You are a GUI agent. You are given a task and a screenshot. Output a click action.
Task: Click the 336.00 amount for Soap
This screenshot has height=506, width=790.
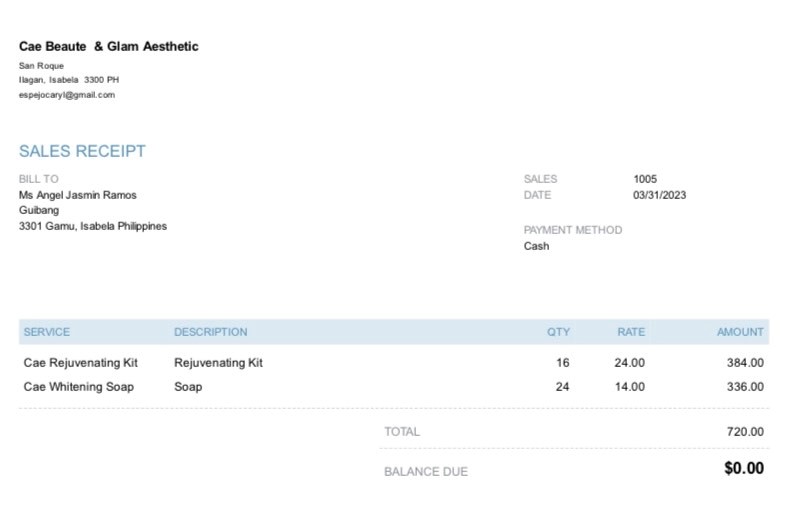click(745, 386)
